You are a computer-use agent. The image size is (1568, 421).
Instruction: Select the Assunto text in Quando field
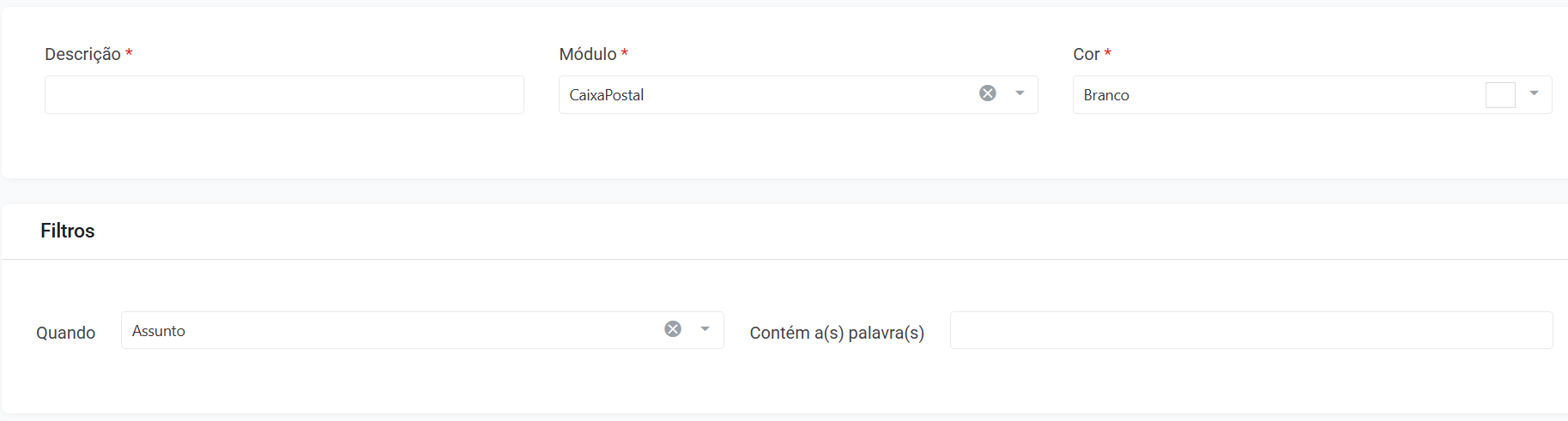159,331
